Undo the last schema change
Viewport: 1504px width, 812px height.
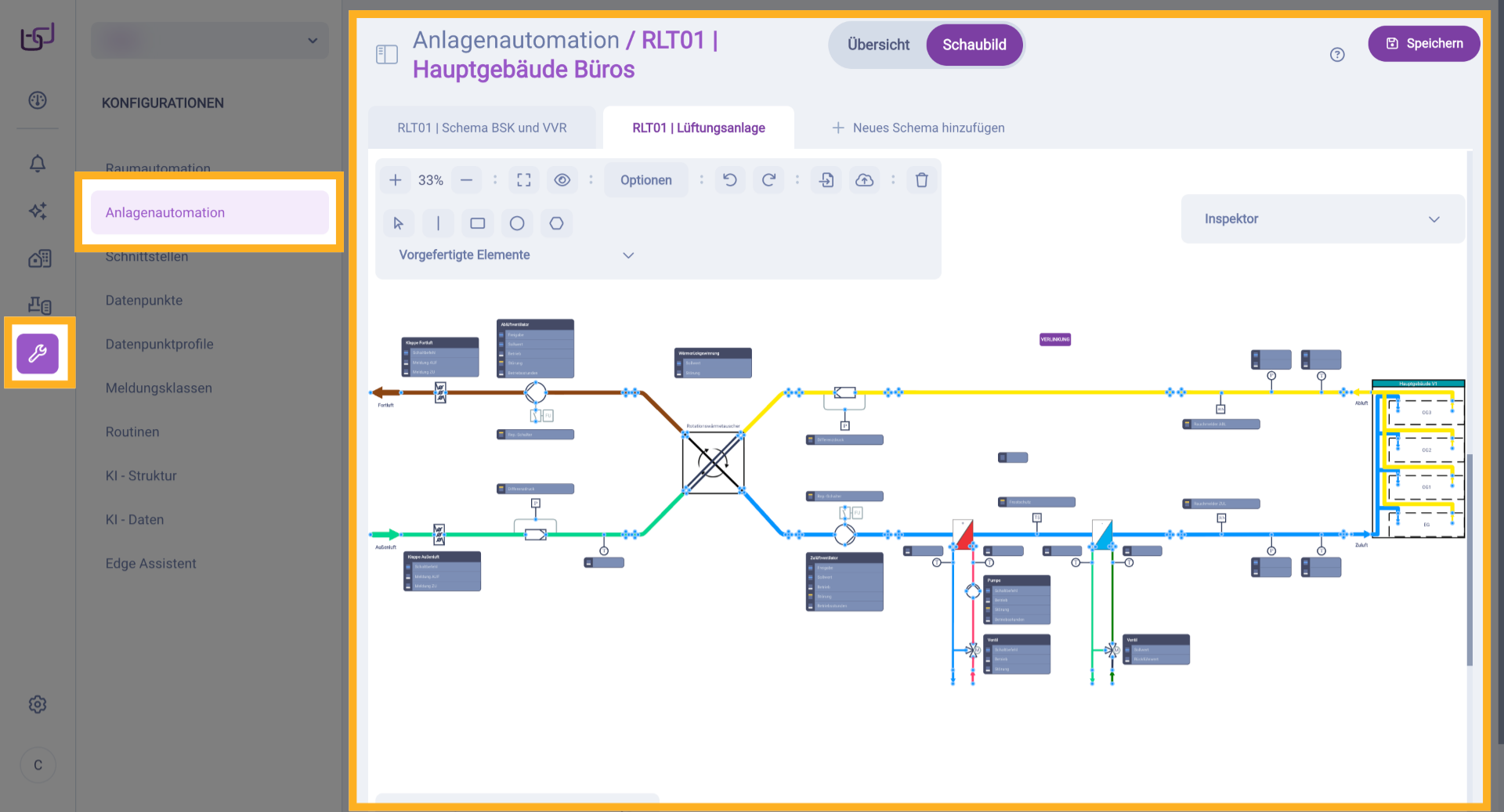(729, 179)
